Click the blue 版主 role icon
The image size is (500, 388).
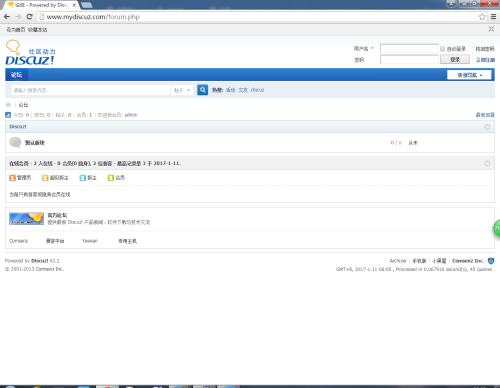point(83,178)
